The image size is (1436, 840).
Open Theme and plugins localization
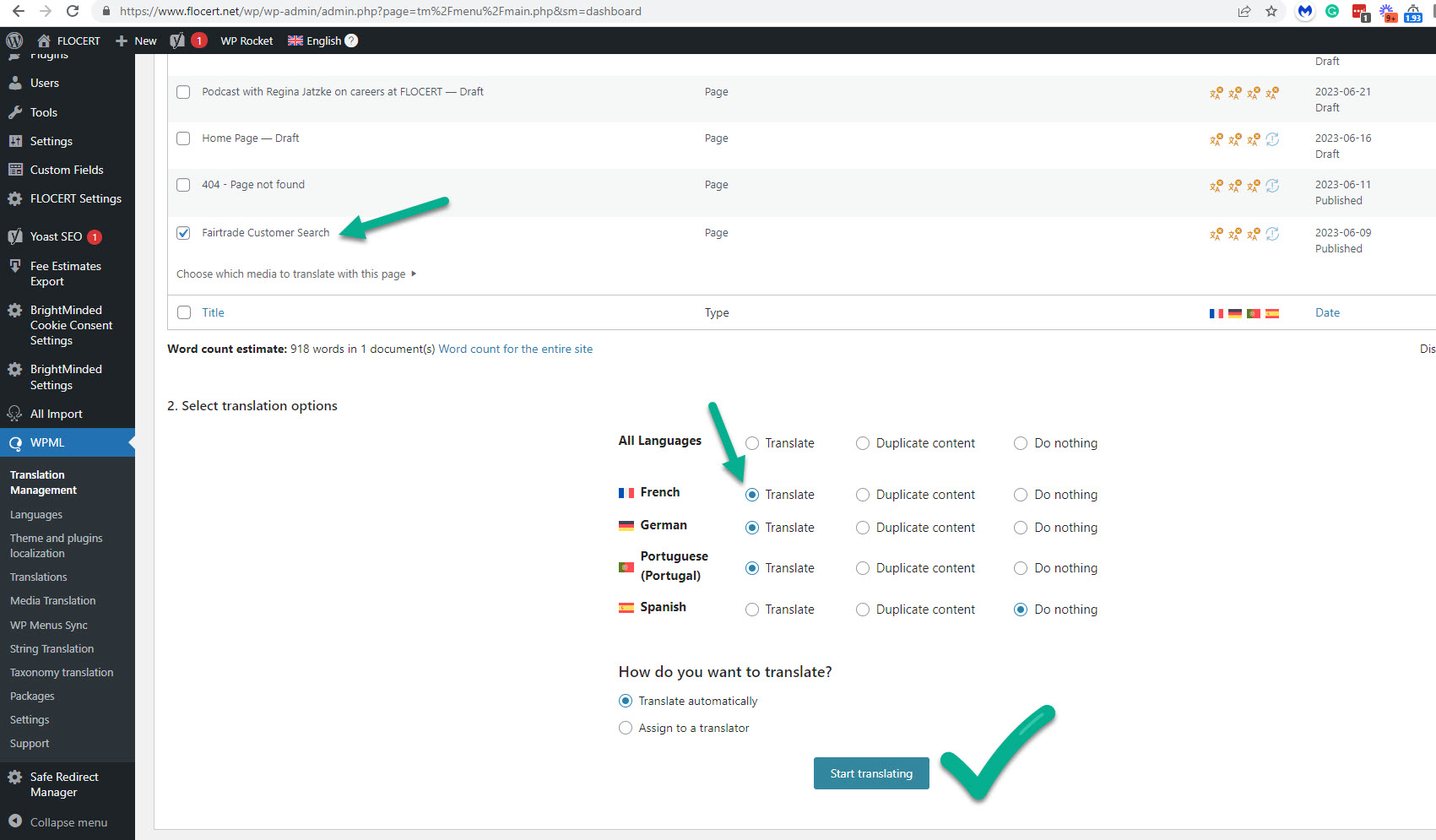pos(57,545)
